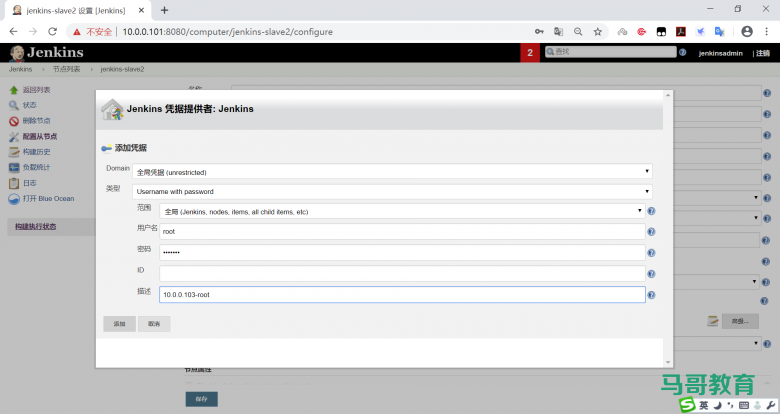Image resolution: width=780 pixels, height=414 pixels.
Task: Click the 密码 password input field
Action: 402,252
